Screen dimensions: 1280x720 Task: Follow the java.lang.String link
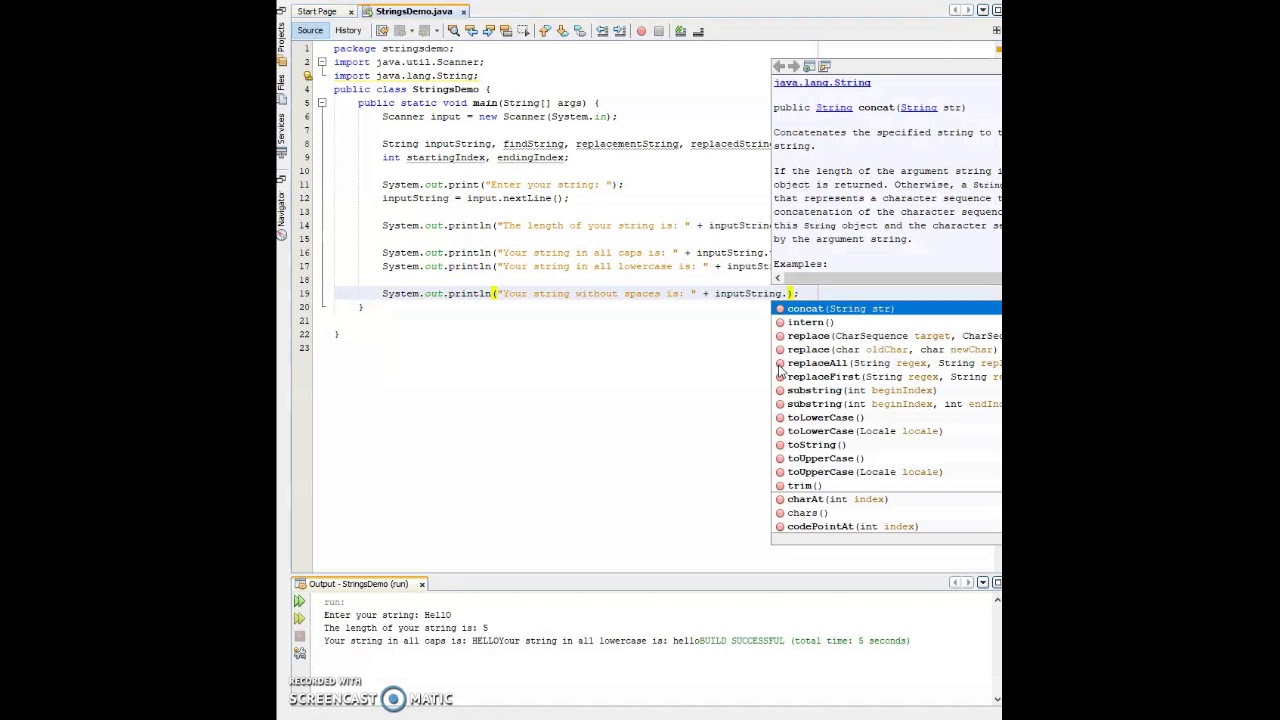(x=822, y=83)
